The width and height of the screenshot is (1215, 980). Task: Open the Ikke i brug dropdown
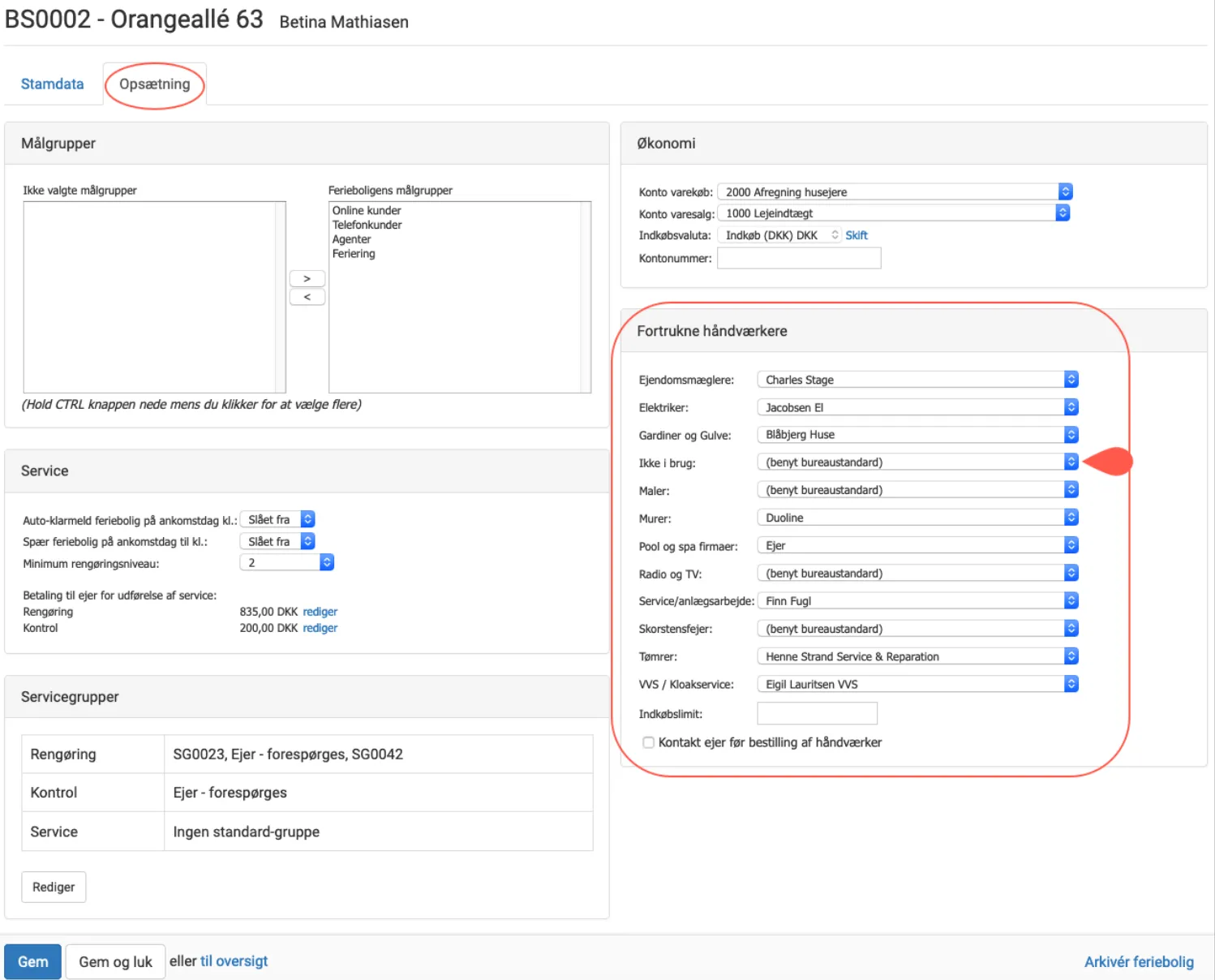917,462
